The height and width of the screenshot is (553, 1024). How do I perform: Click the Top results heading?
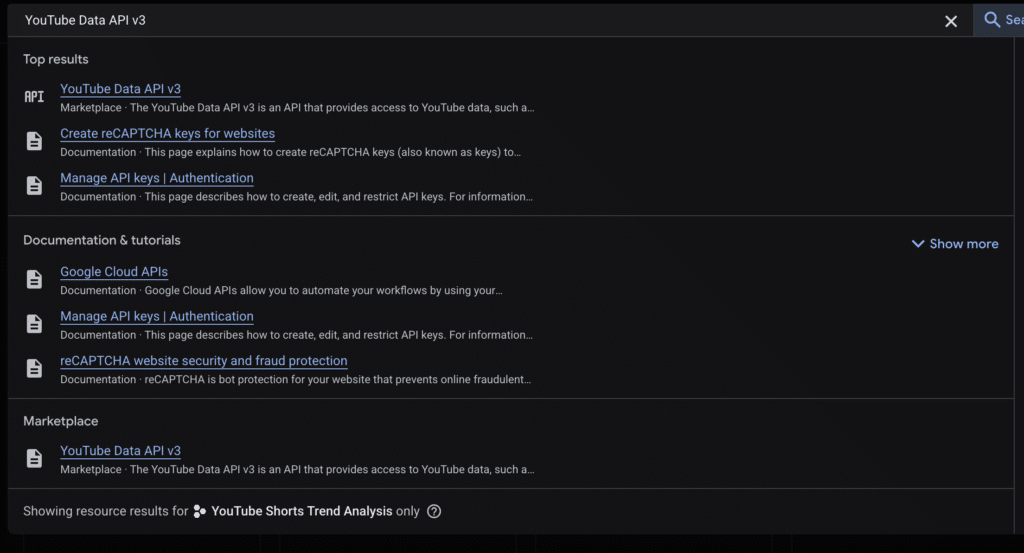click(x=56, y=59)
